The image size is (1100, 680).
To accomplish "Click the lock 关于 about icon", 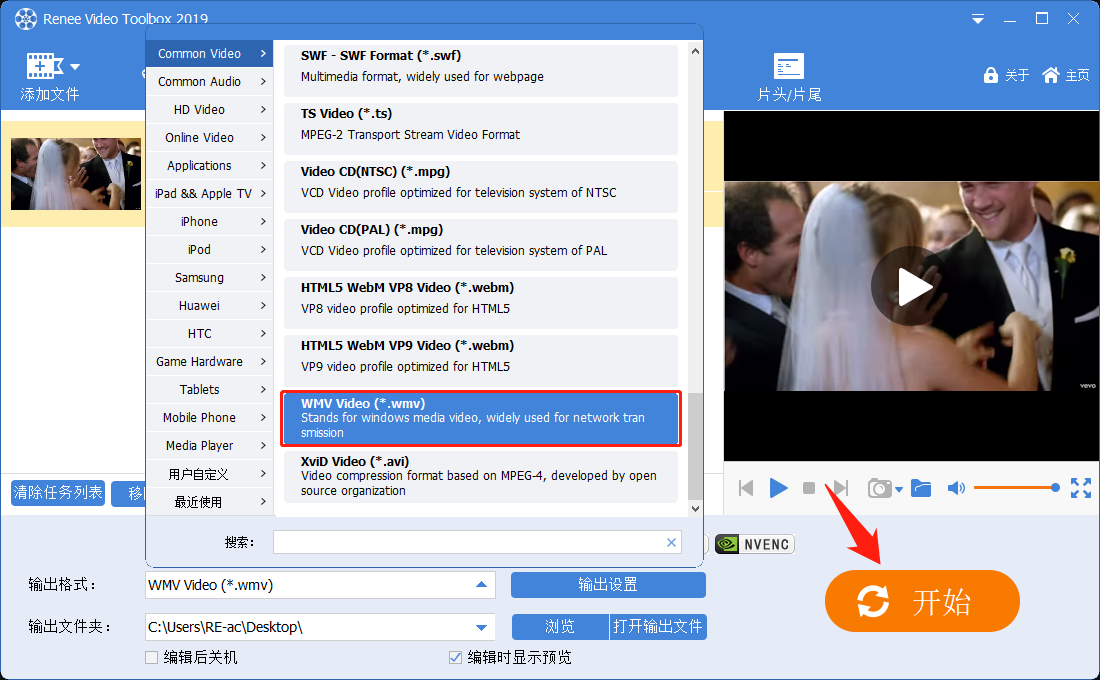I will click(1006, 75).
